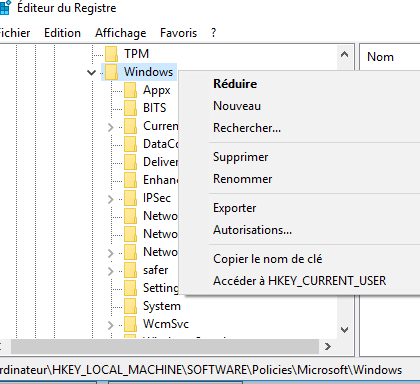Click the Appx folder icon
420x384 pixels.
[x=131, y=90]
